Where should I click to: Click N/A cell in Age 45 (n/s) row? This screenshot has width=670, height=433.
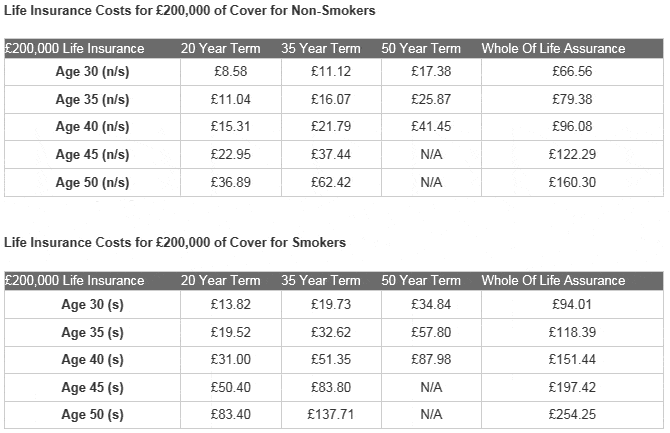click(x=431, y=154)
